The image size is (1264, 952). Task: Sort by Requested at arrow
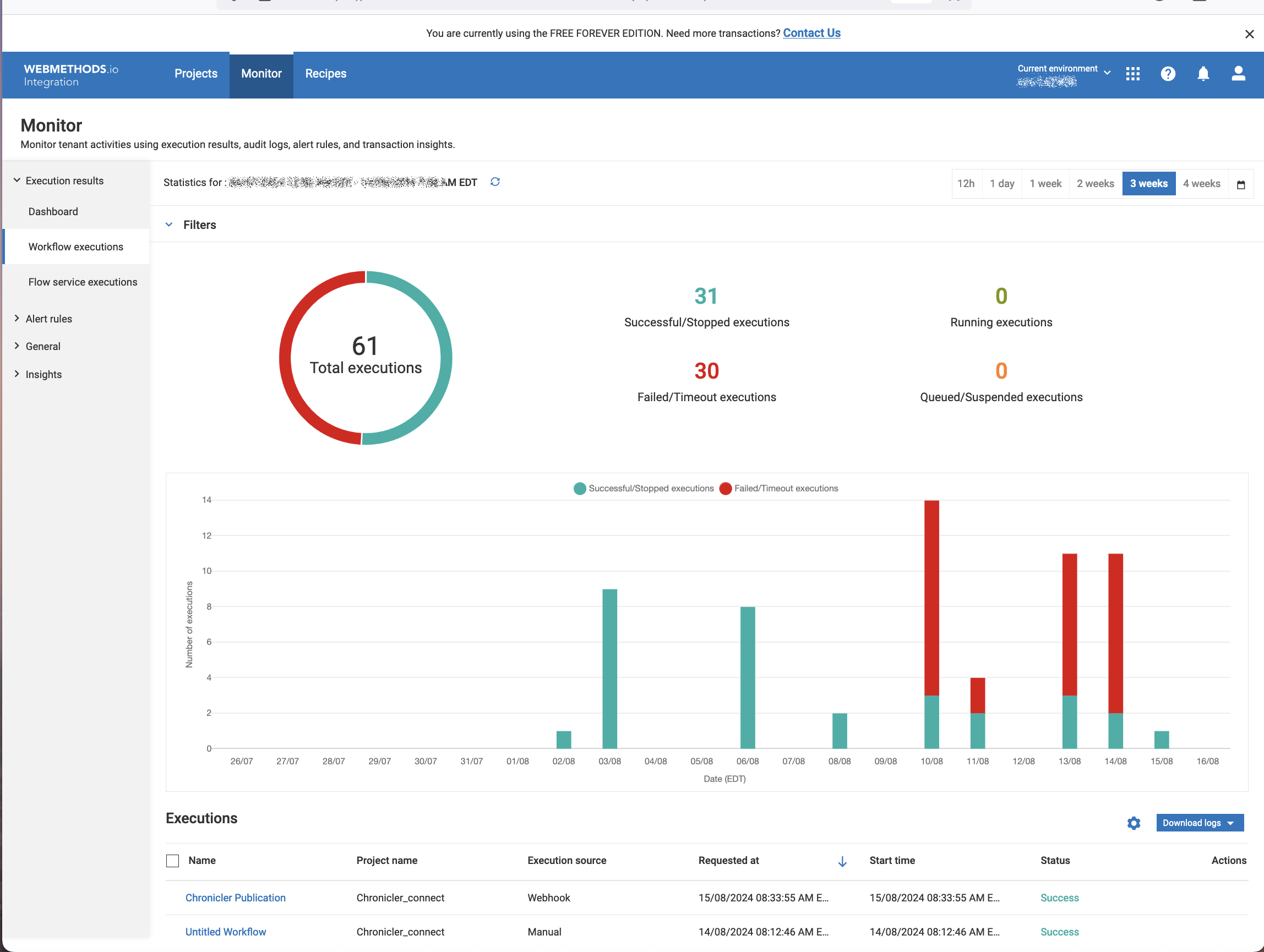tap(842, 861)
